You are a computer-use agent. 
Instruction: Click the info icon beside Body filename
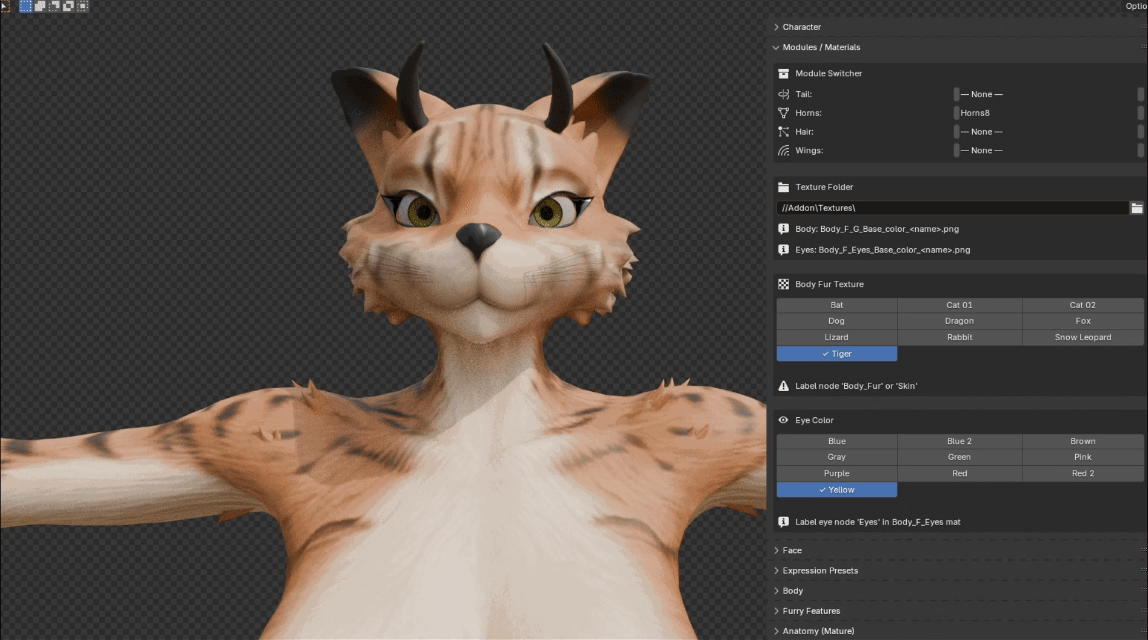783,228
